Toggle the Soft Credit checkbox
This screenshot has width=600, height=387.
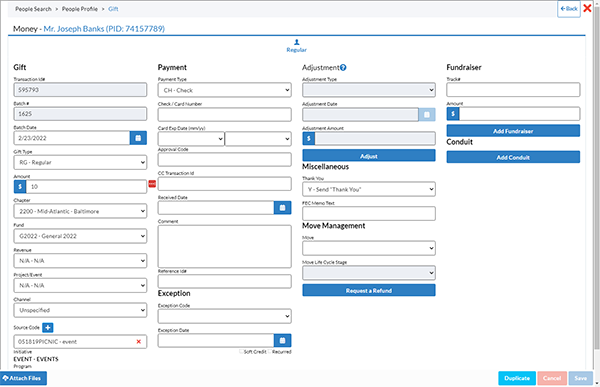pos(241,351)
